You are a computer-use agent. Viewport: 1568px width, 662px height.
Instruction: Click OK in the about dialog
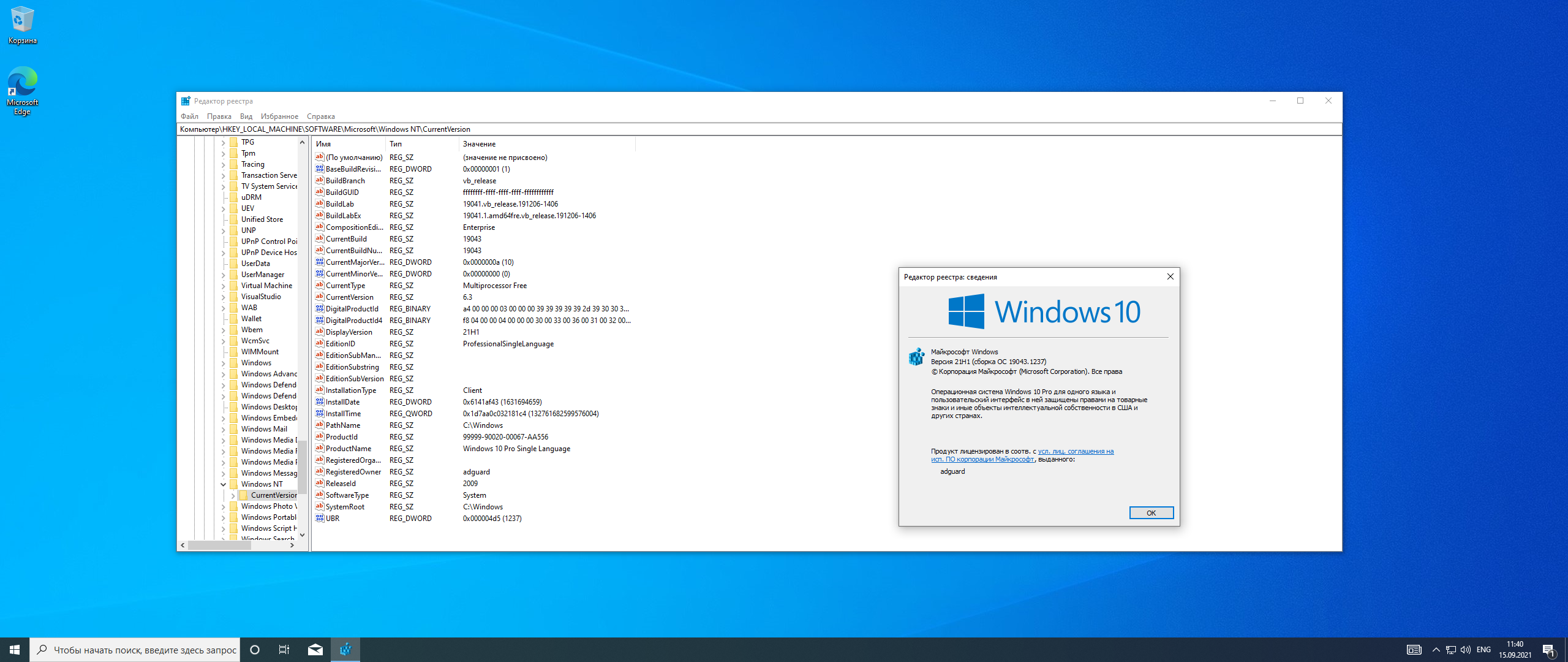click(1151, 513)
